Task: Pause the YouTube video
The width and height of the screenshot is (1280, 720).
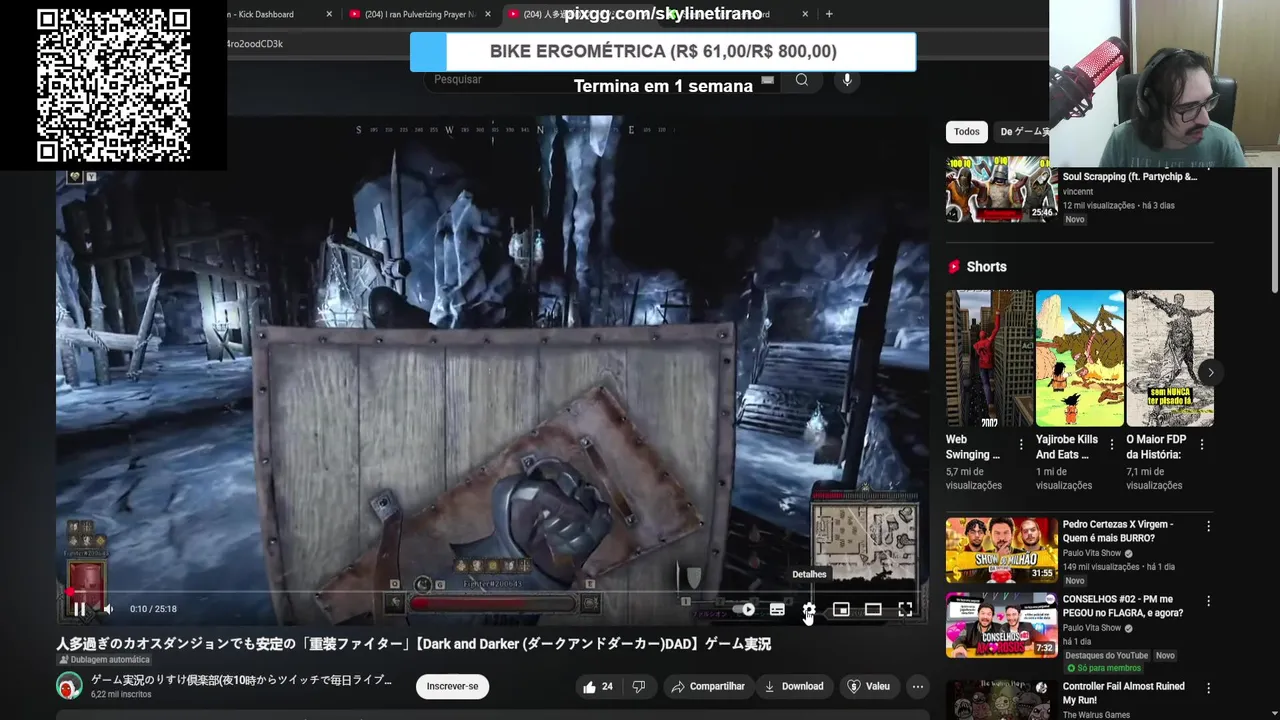Action: [x=79, y=609]
